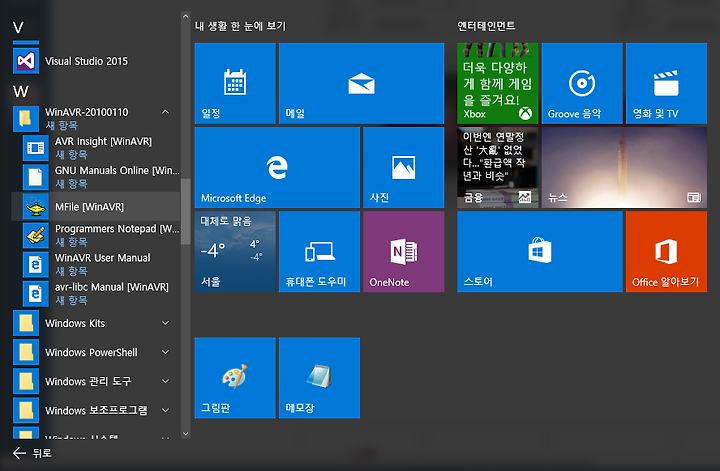Expand the Windows 관리 도구 chevron
This screenshot has height=471, width=720.
pyautogui.click(x=165, y=381)
